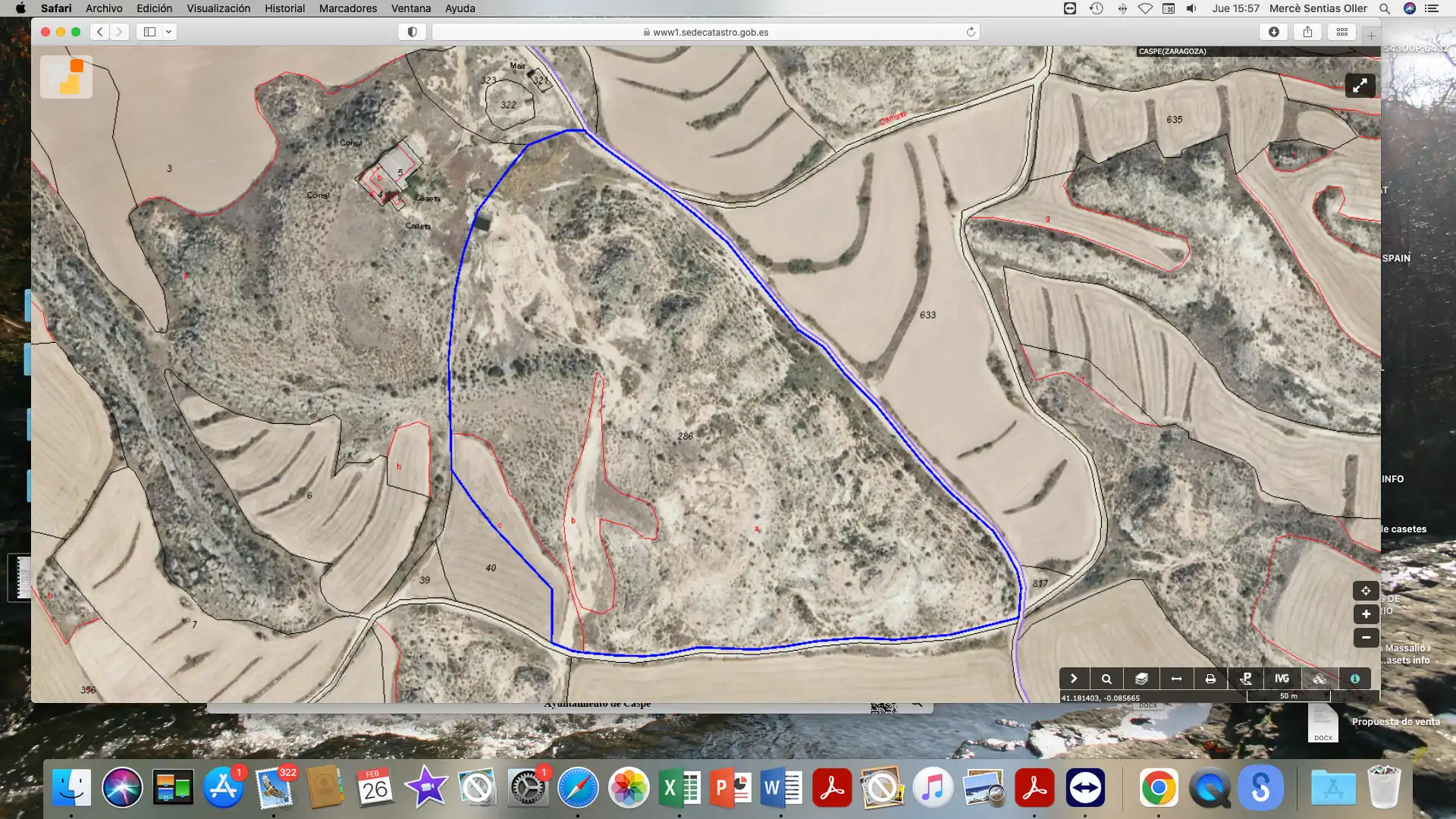Open the map information button

click(x=1355, y=679)
